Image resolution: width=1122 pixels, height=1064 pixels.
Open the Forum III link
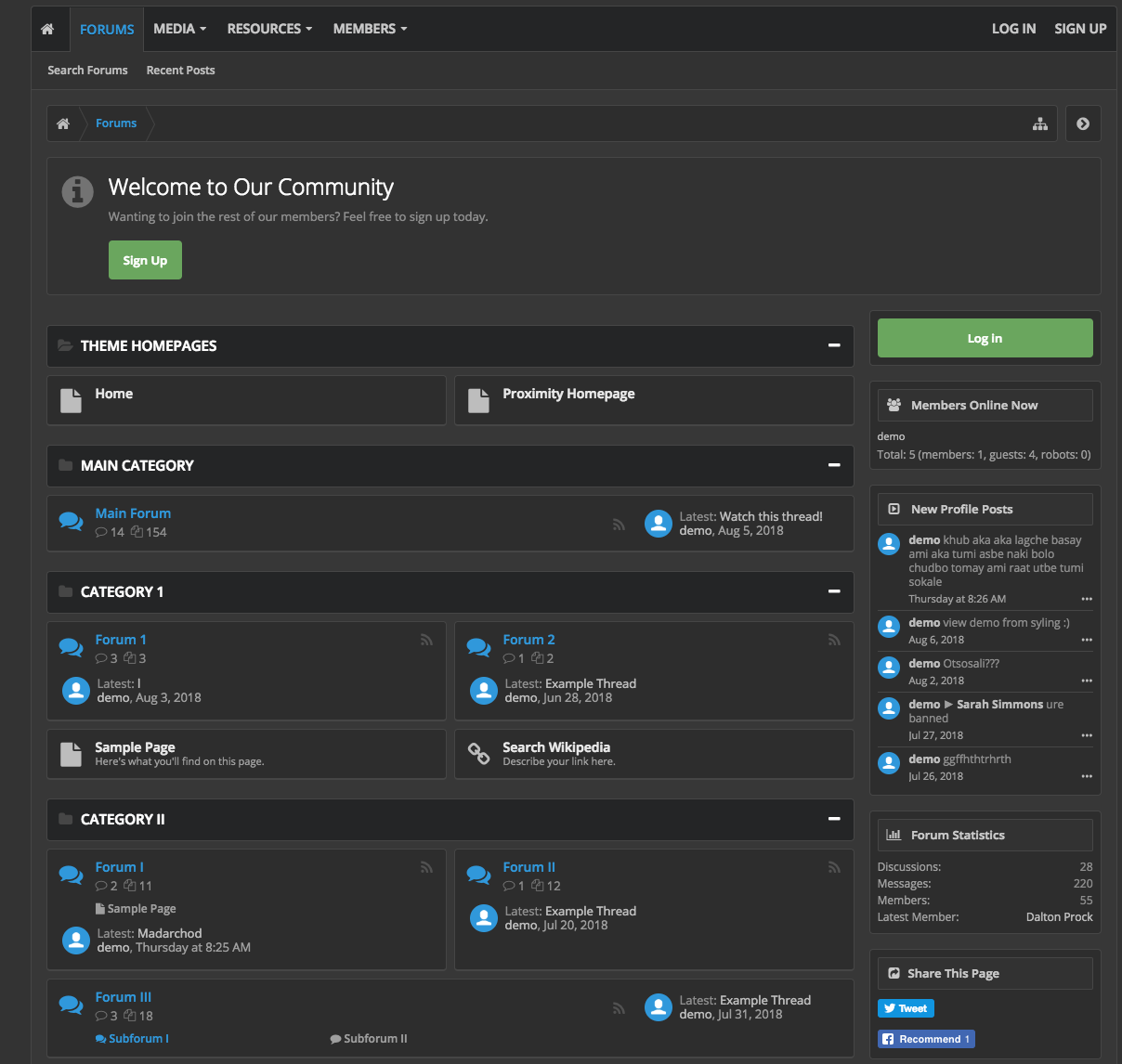coord(123,997)
